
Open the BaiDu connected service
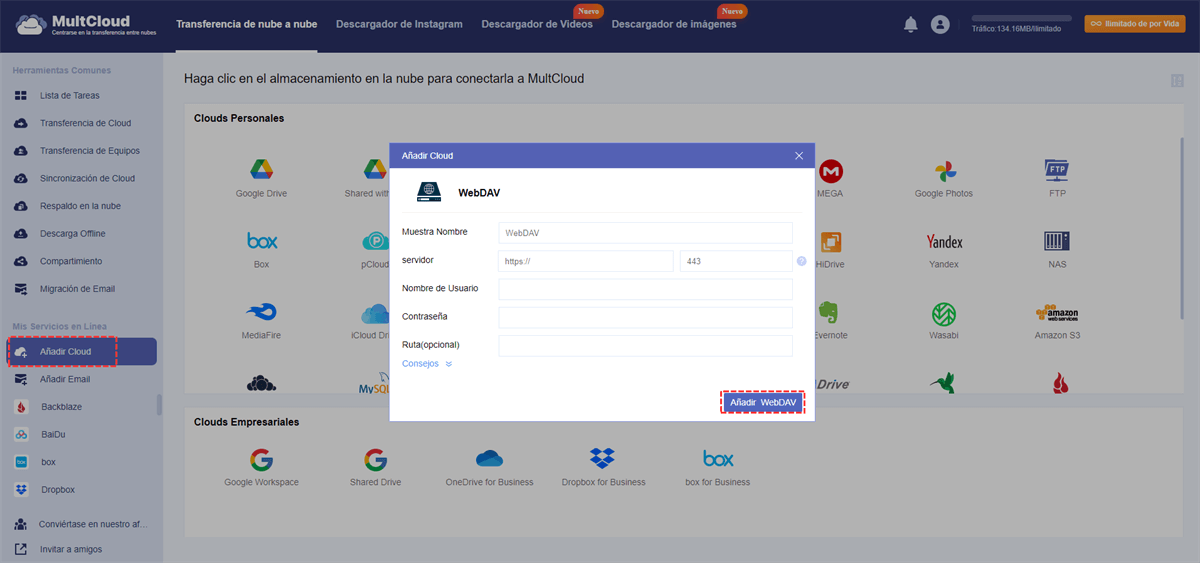(80, 434)
